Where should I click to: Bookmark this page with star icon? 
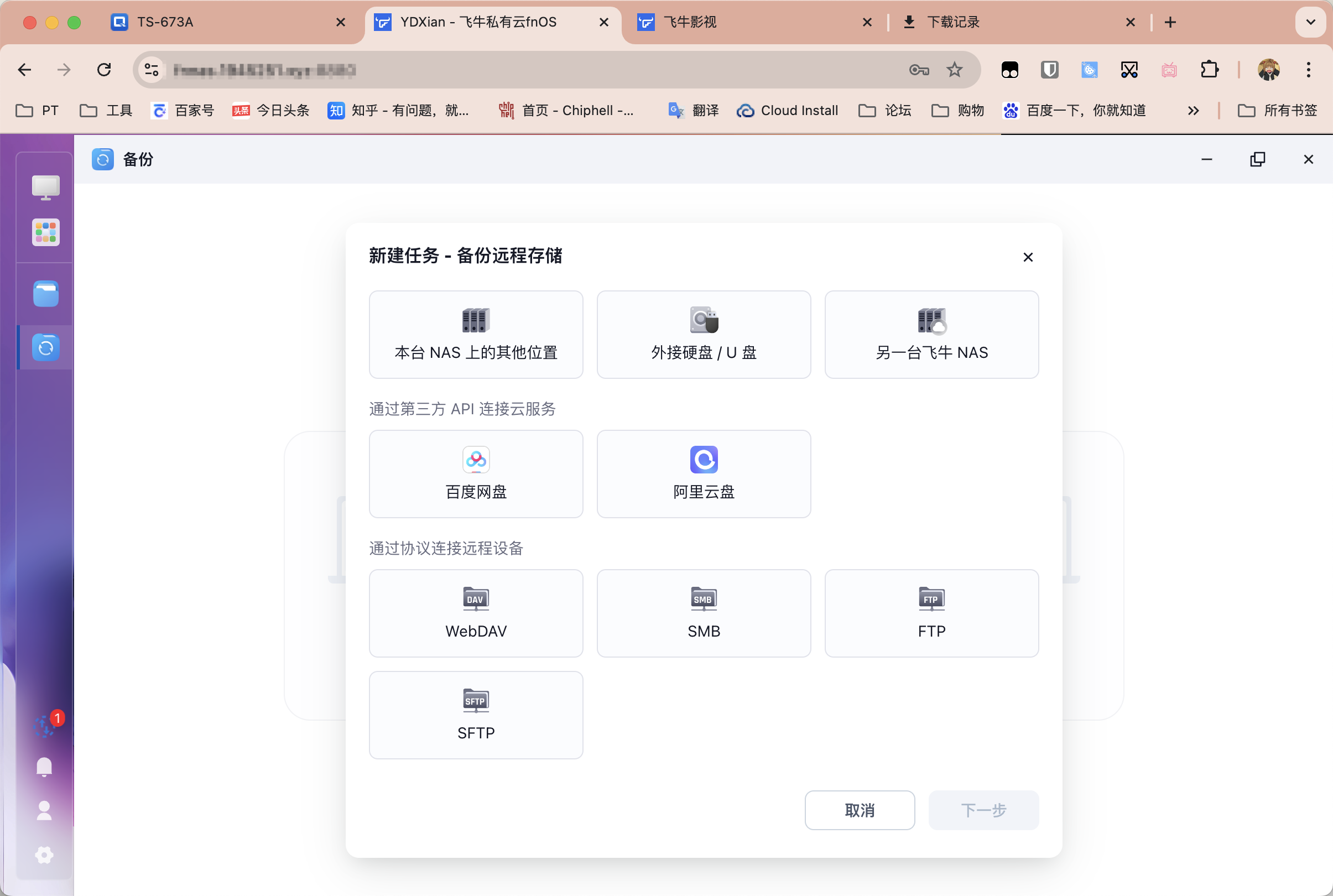[954, 70]
